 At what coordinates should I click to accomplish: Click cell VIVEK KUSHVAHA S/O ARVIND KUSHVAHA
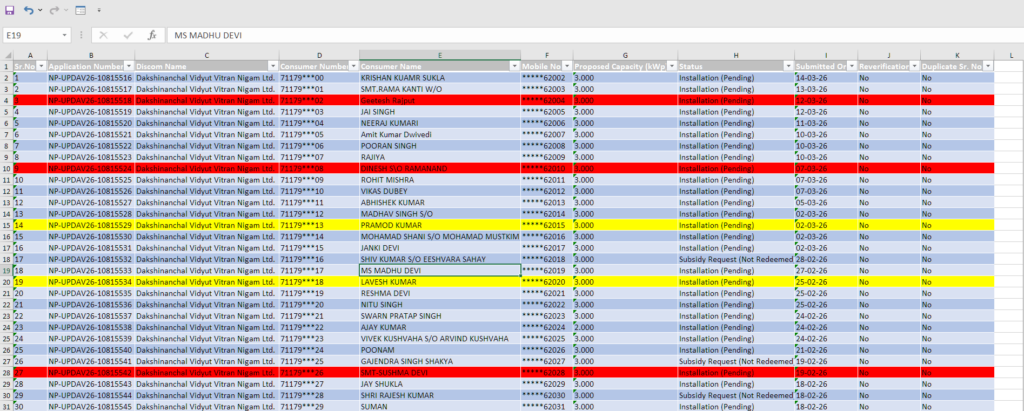[x=440, y=338]
